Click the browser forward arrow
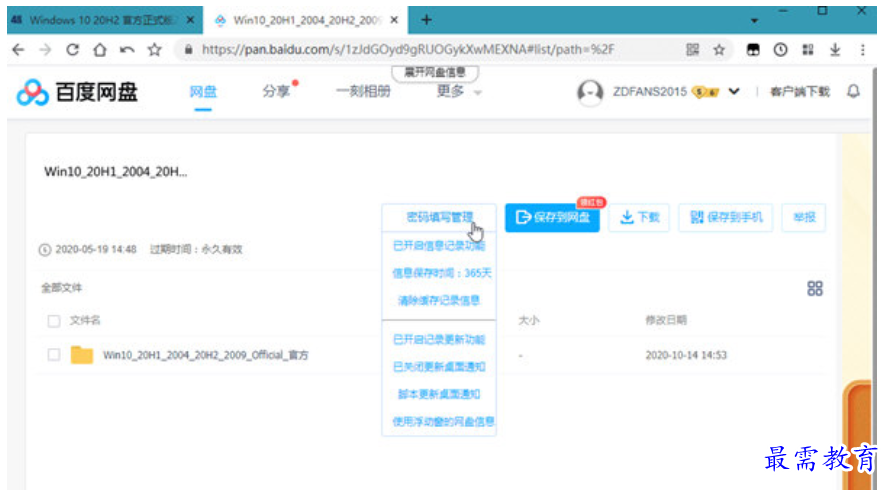Image resolution: width=886 pixels, height=490 pixels. point(45,50)
